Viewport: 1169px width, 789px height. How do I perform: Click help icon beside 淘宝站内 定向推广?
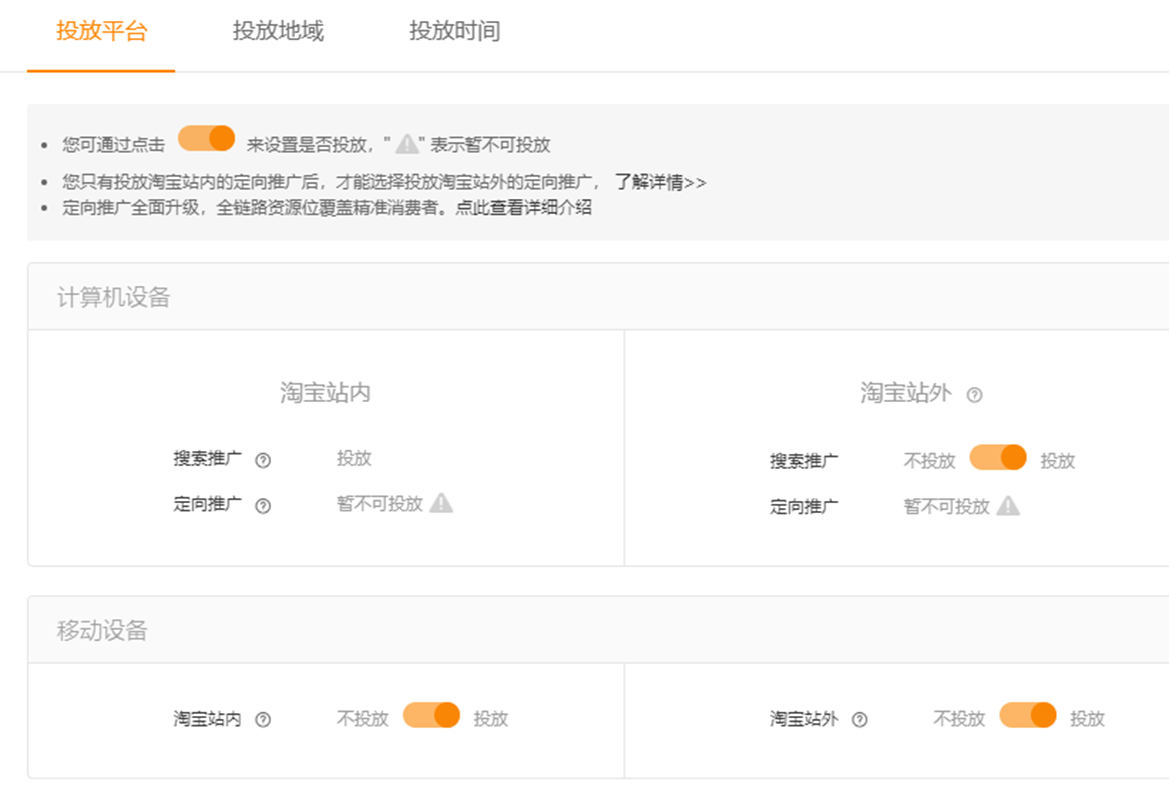pos(263,506)
